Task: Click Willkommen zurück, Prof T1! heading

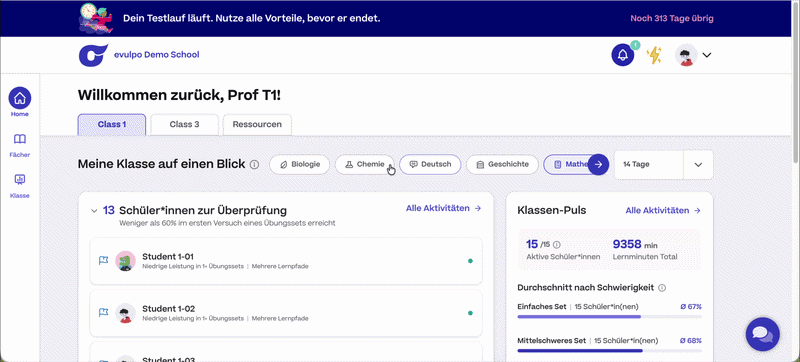Action: click(179, 95)
